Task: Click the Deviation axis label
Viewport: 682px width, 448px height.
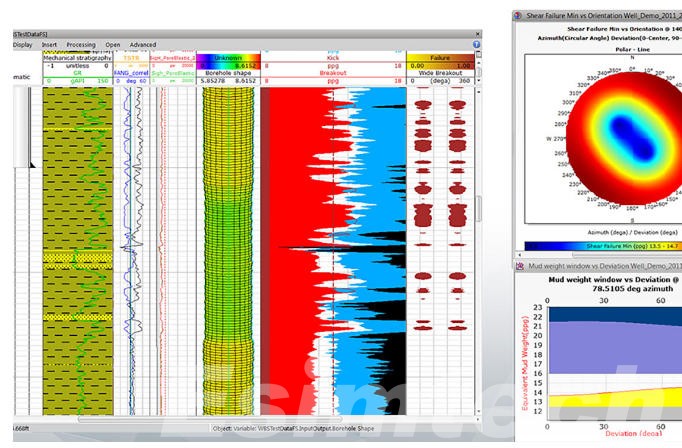Action: point(633,434)
